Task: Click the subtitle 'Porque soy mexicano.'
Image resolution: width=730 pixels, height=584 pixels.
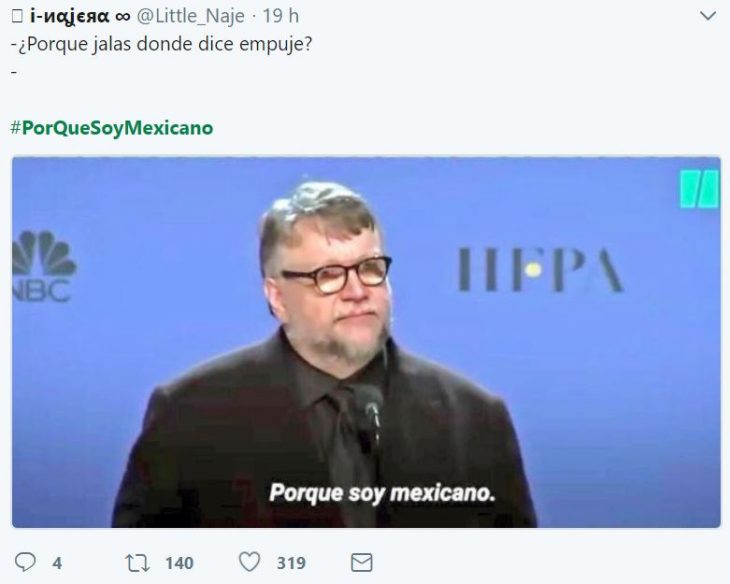Action: 382,493
